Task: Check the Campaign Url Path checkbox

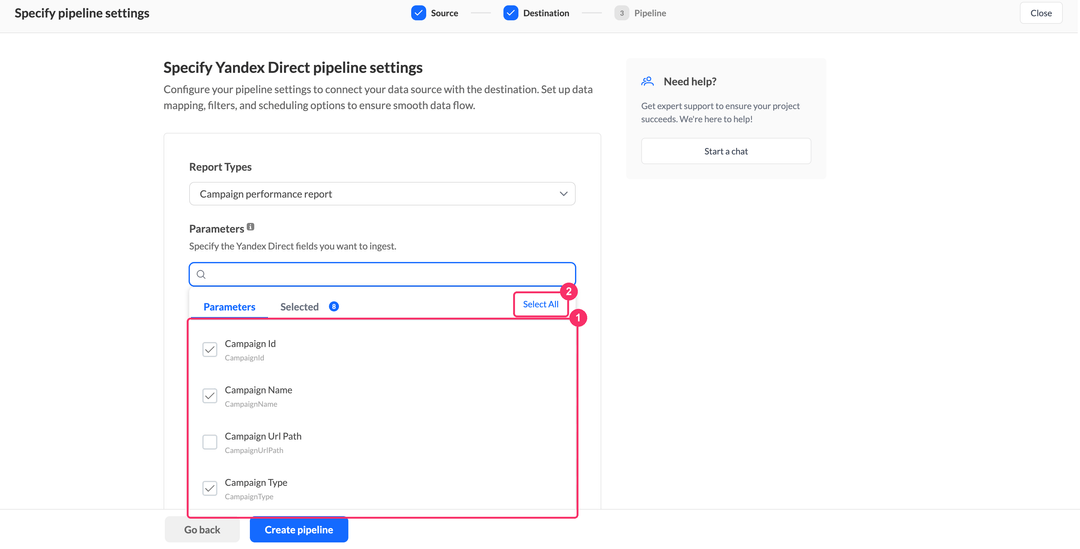Action: [209, 442]
